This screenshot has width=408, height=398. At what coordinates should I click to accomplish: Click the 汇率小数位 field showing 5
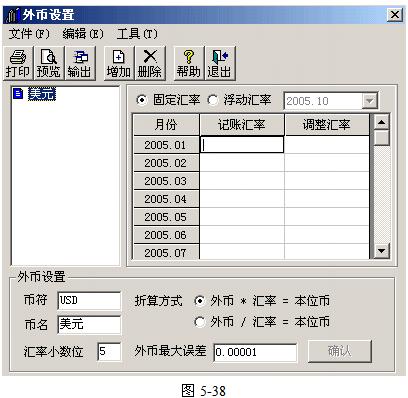coord(109,351)
